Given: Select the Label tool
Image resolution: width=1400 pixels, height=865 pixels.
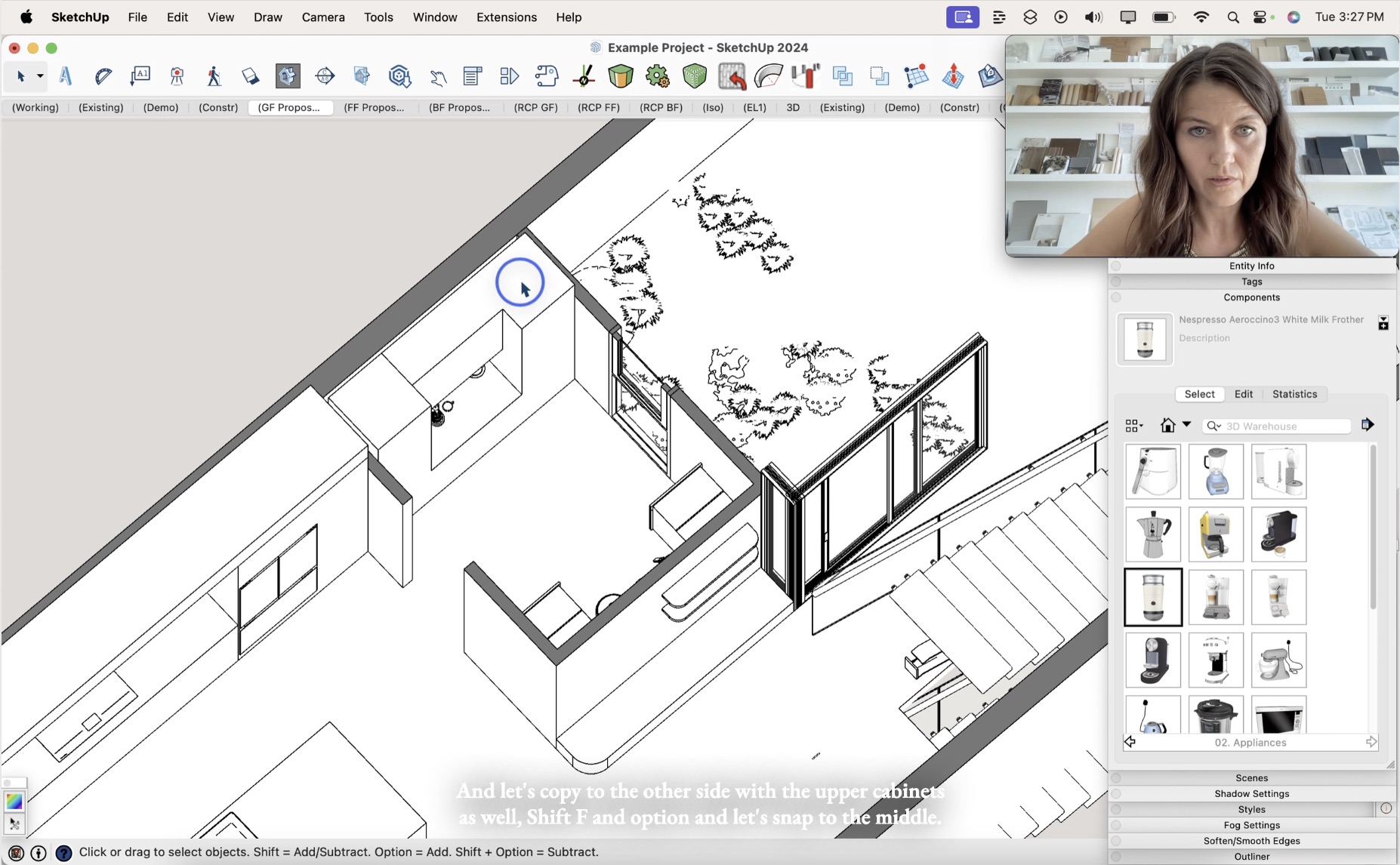Looking at the screenshot, I should point(140,75).
